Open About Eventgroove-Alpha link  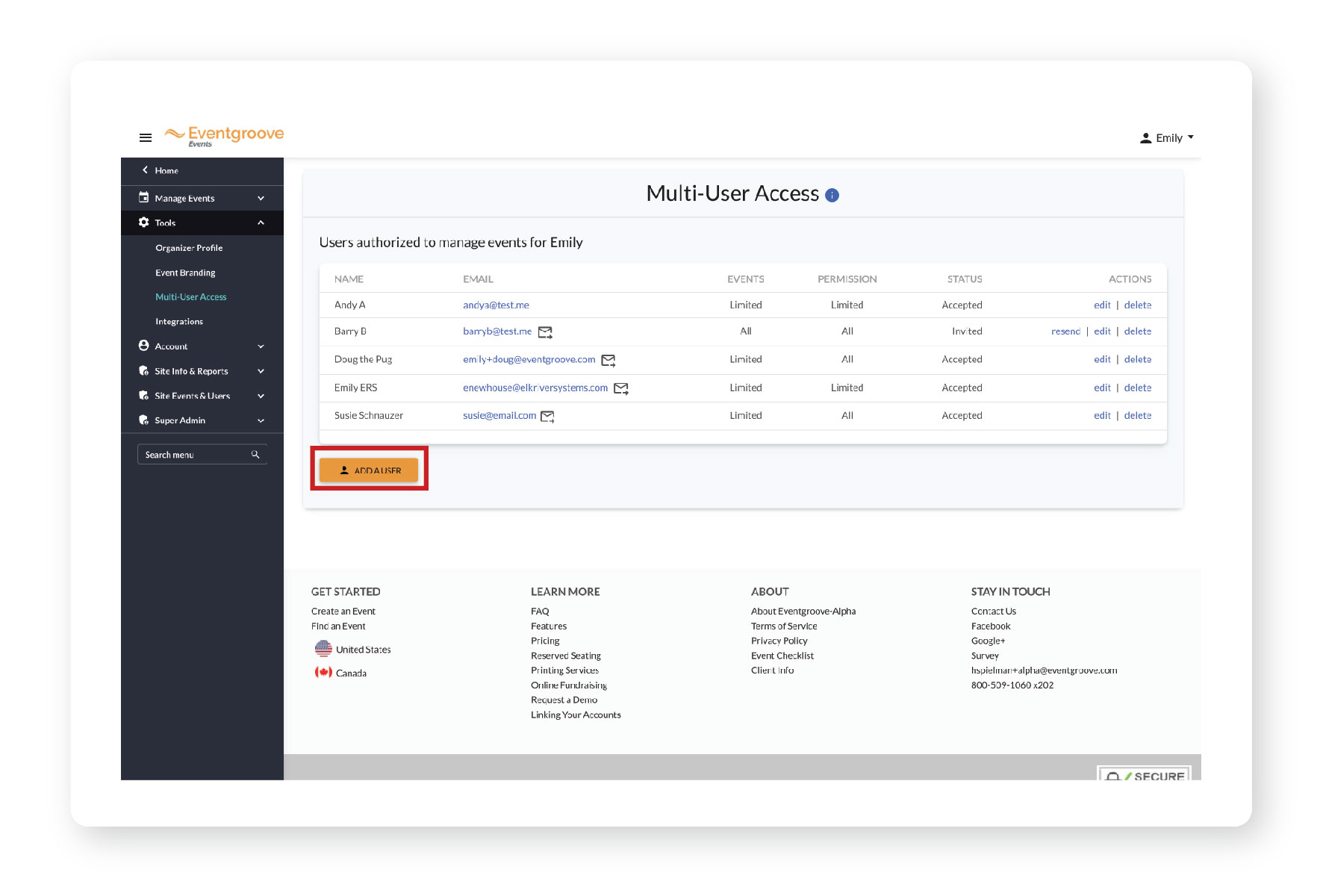[803, 612]
